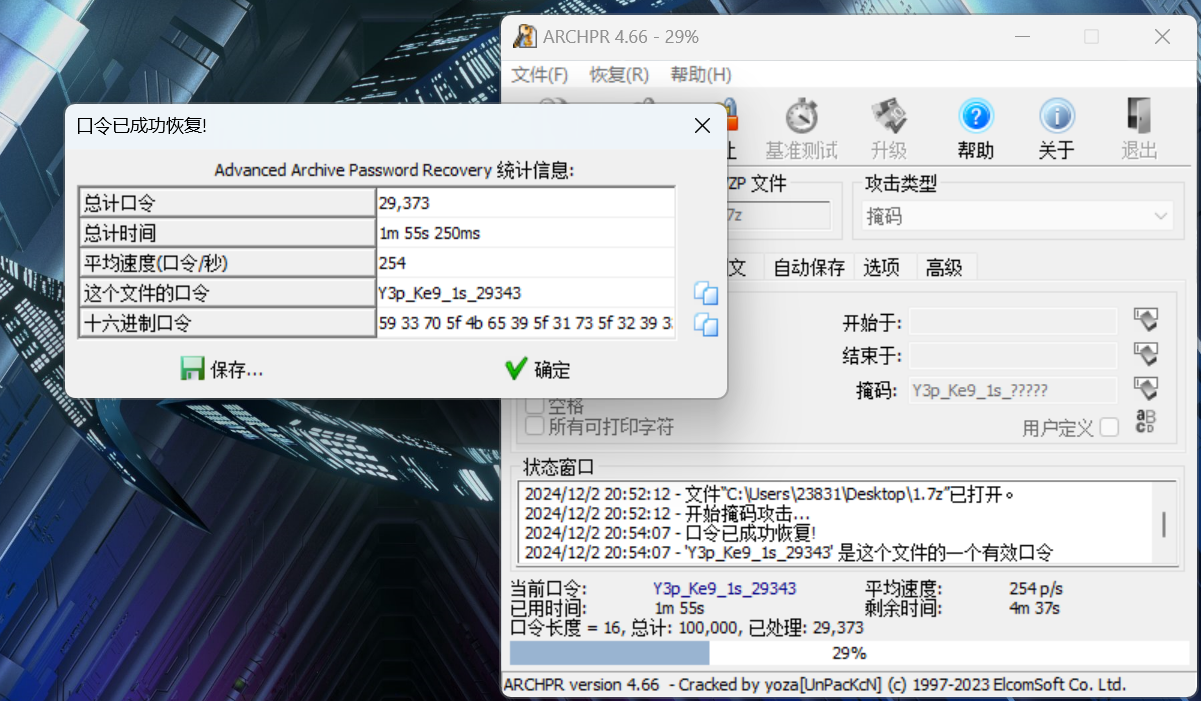Viewport: 1201px width, 701px height.
Task: Click remaining time value 4m 37s
Action: click(x=1035, y=607)
